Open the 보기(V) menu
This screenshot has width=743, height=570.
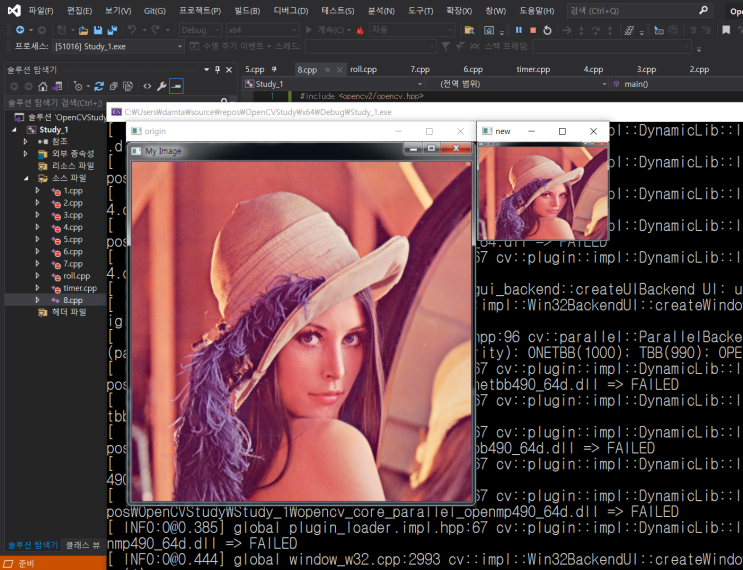pos(118,10)
